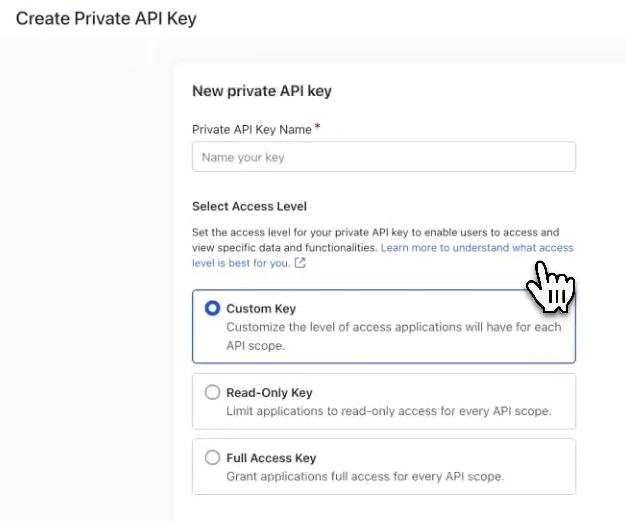625x521 pixels.
Task: Click the Select Access Level heading
Action: [249, 206]
